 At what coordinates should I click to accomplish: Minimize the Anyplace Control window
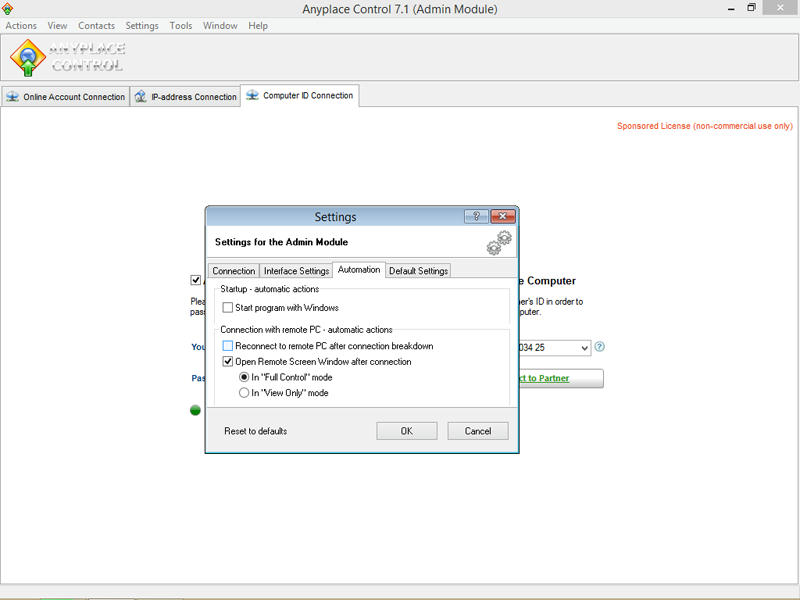coord(731,9)
